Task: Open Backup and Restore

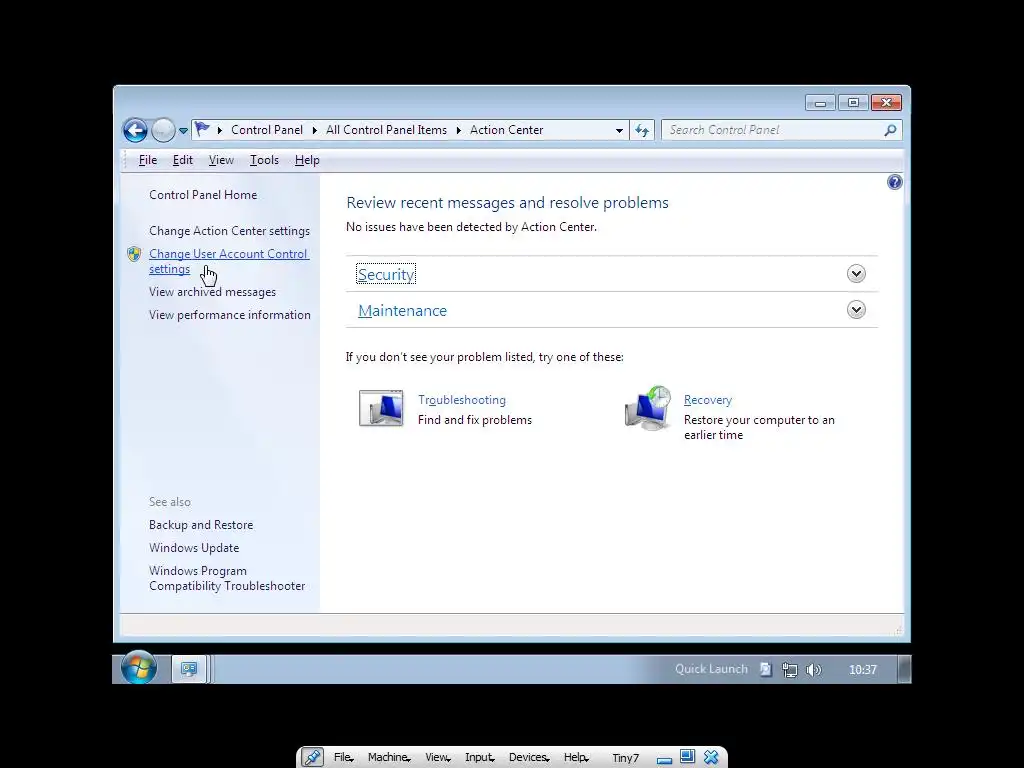Action: click(x=201, y=525)
